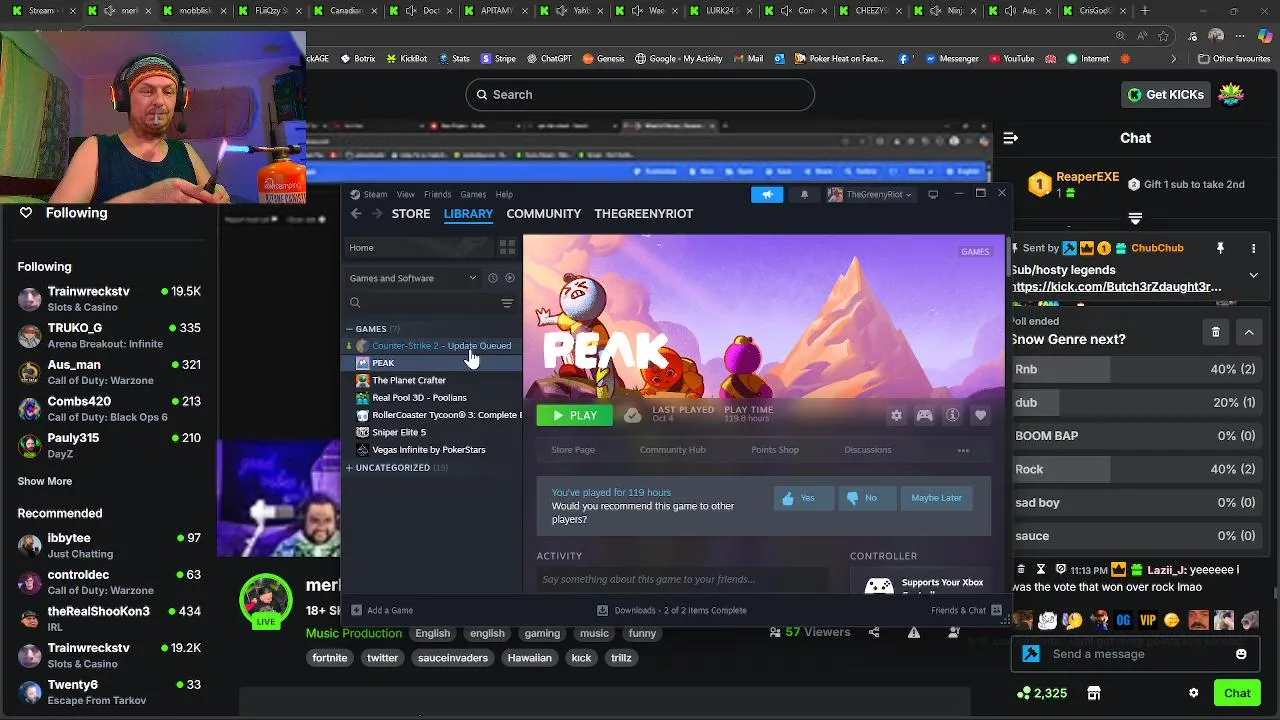Click the green PLAY button for PEAK

(x=575, y=415)
